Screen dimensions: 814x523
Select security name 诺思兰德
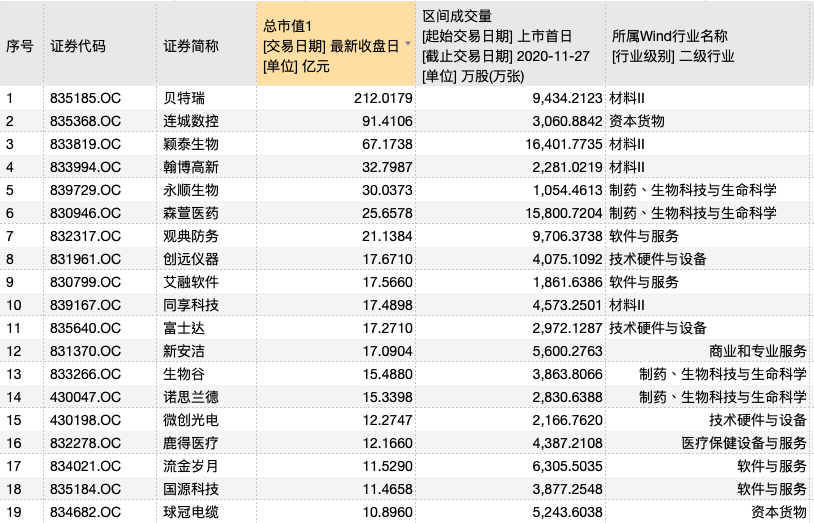tap(191, 397)
